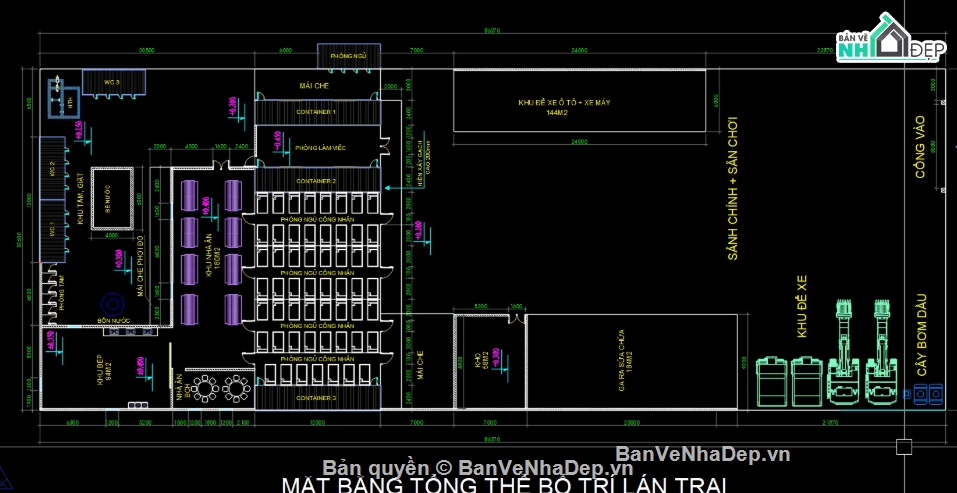Click the CỔNG VÀO gate label
This screenshot has height=493, width=957.
coord(920,147)
